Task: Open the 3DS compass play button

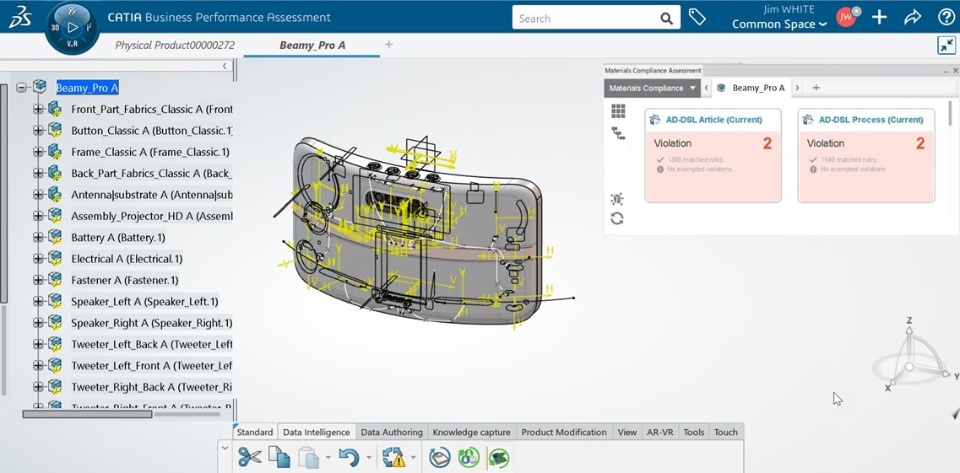Action: [x=72, y=27]
